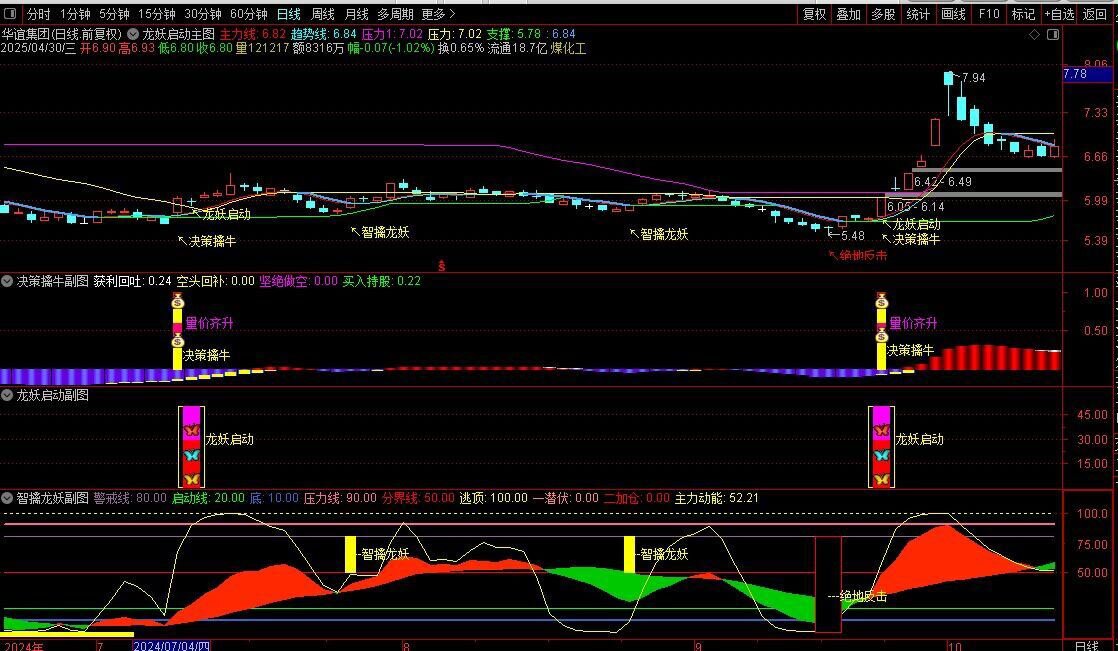The image size is (1118, 651).
Task: Expand the 智擒龙妖副图 indicator dropdown
Action: (7, 498)
